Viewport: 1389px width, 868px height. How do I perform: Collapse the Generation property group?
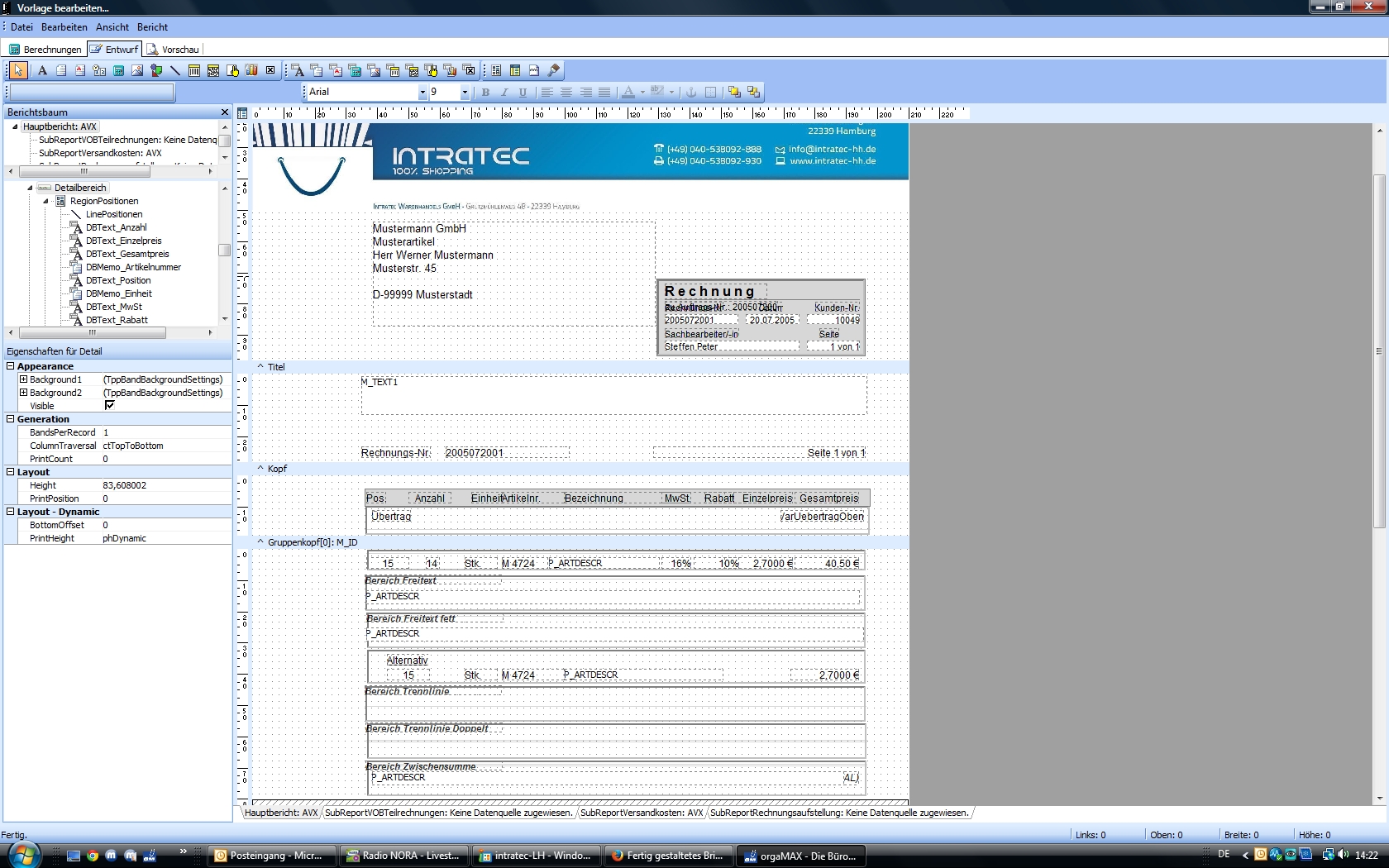coord(11,418)
